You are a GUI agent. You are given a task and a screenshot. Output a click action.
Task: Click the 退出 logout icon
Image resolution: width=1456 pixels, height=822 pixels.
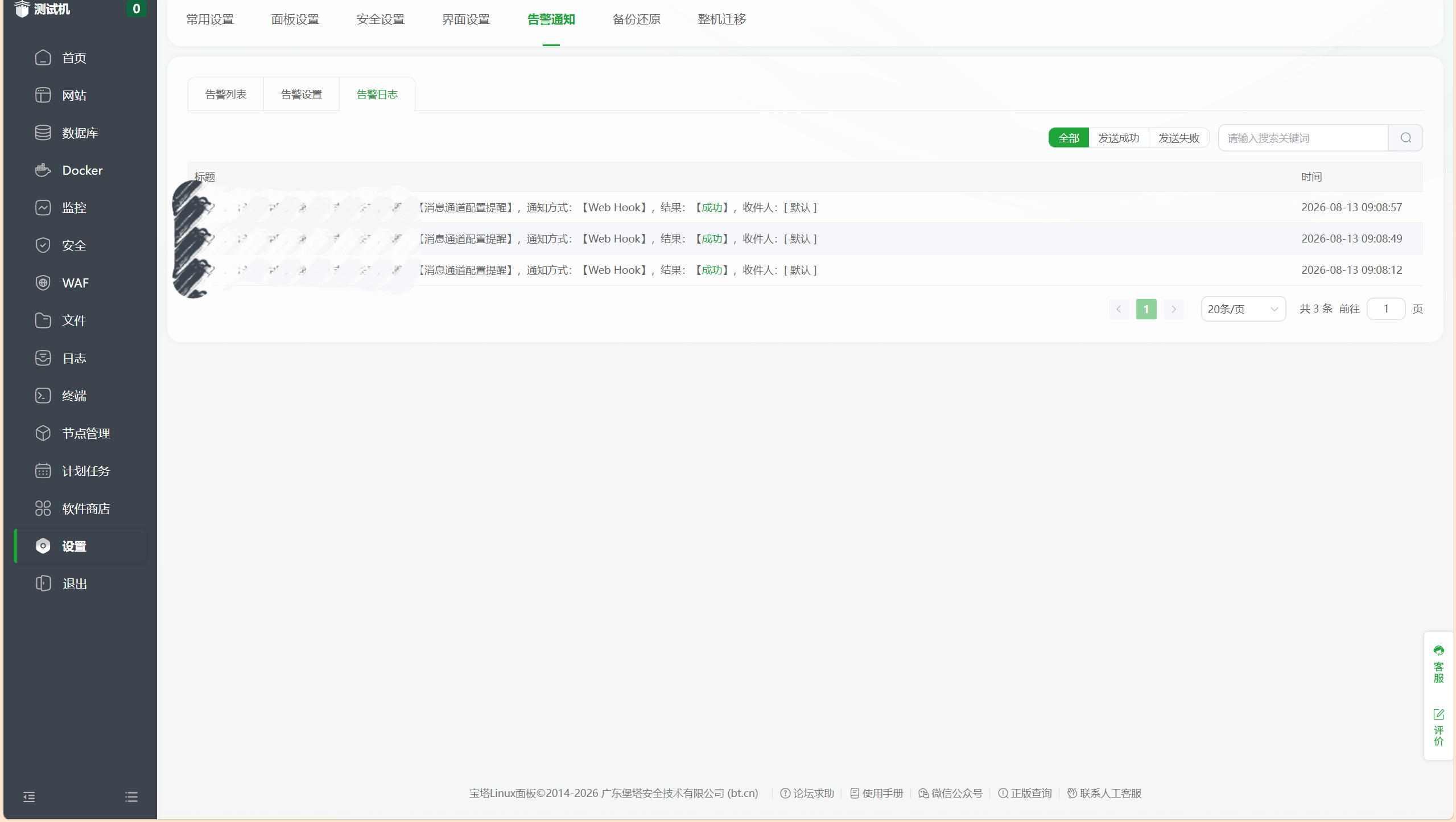click(x=43, y=583)
